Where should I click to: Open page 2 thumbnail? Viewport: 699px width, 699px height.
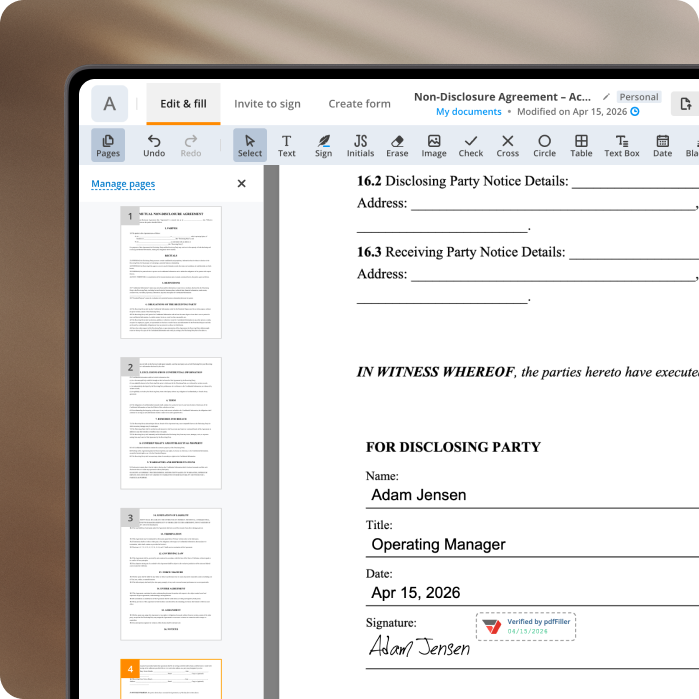click(x=171, y=423)
